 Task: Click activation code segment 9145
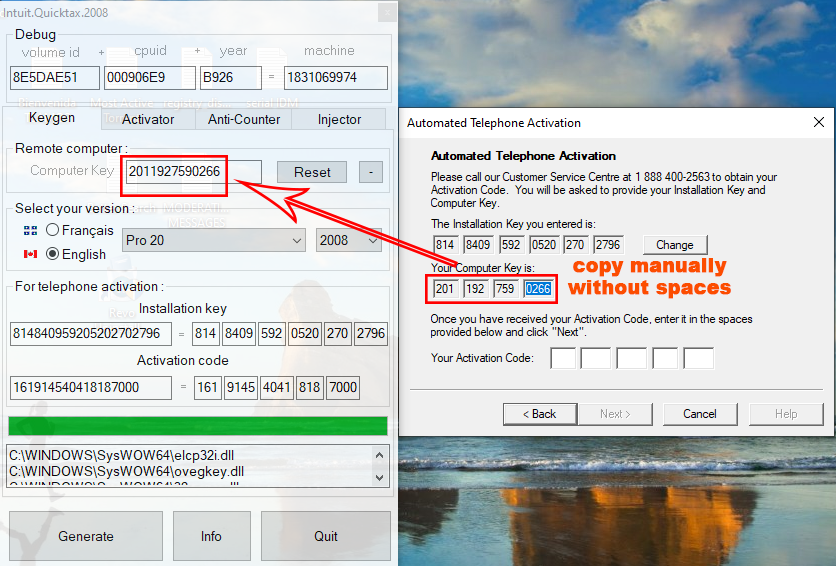240,387
